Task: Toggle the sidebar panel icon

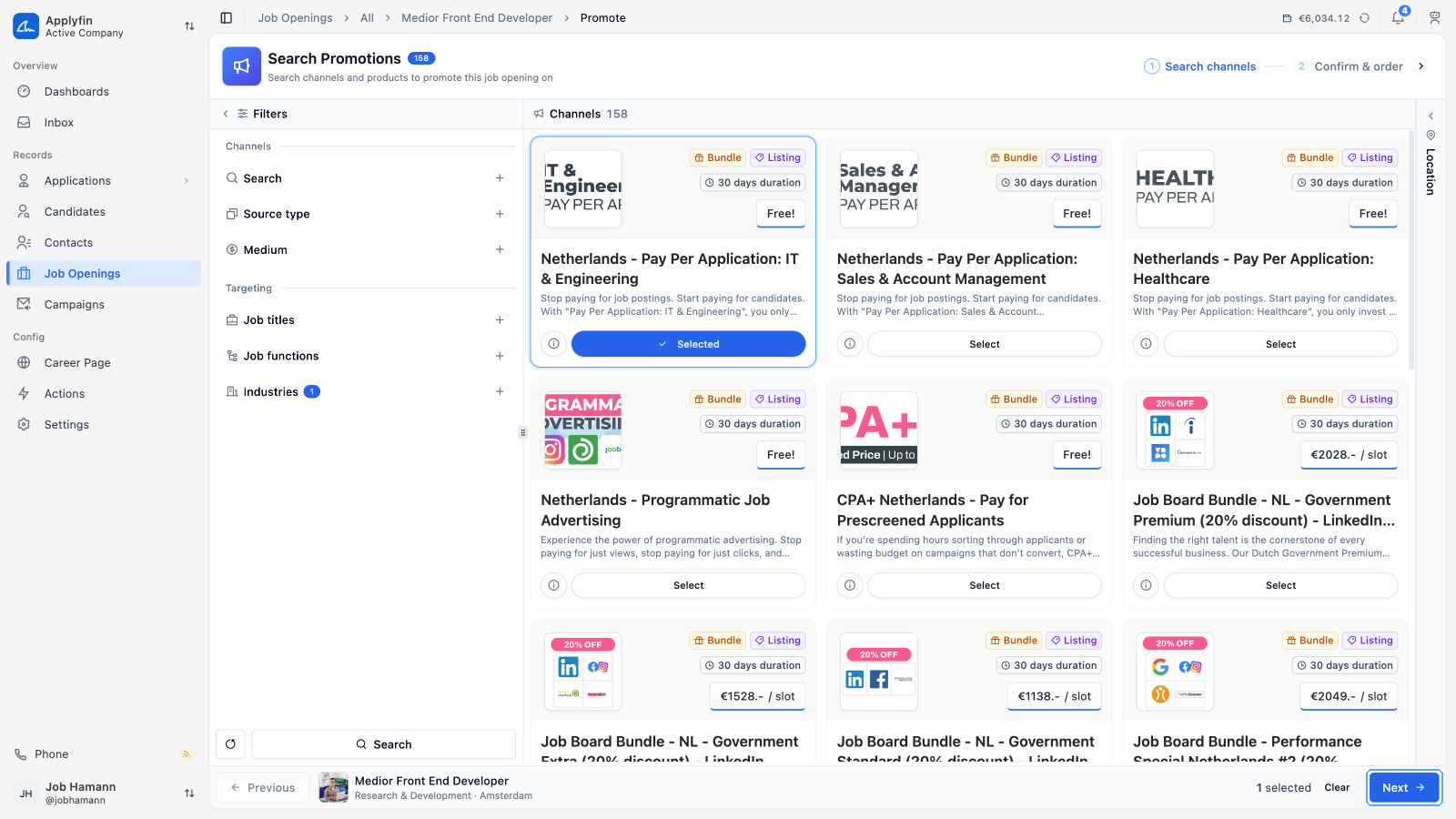Action: tap(227, 17)
